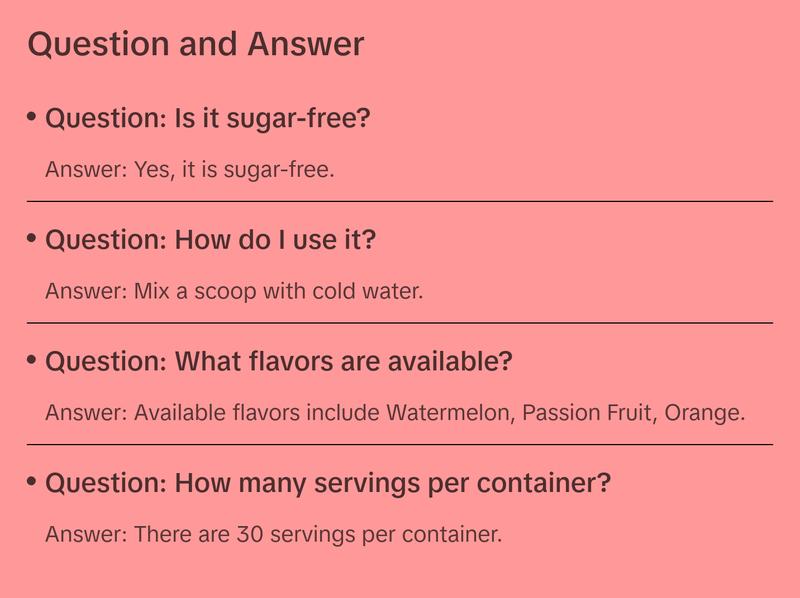Select the "Is it sugar-free?" question

coord(208,119)
